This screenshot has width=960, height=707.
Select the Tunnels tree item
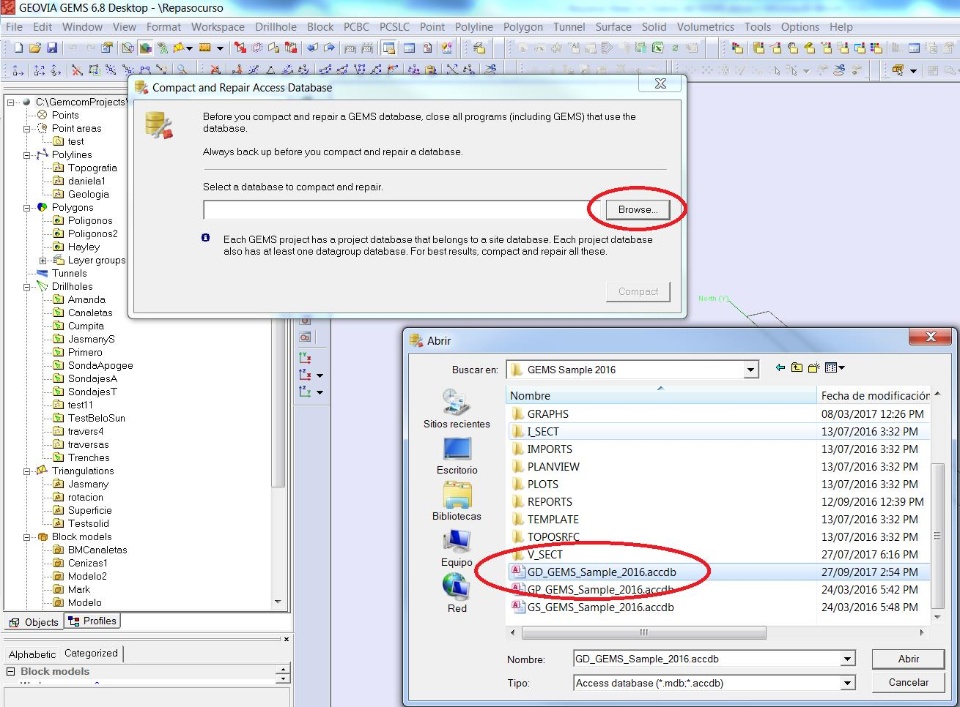tap(69, 273)
